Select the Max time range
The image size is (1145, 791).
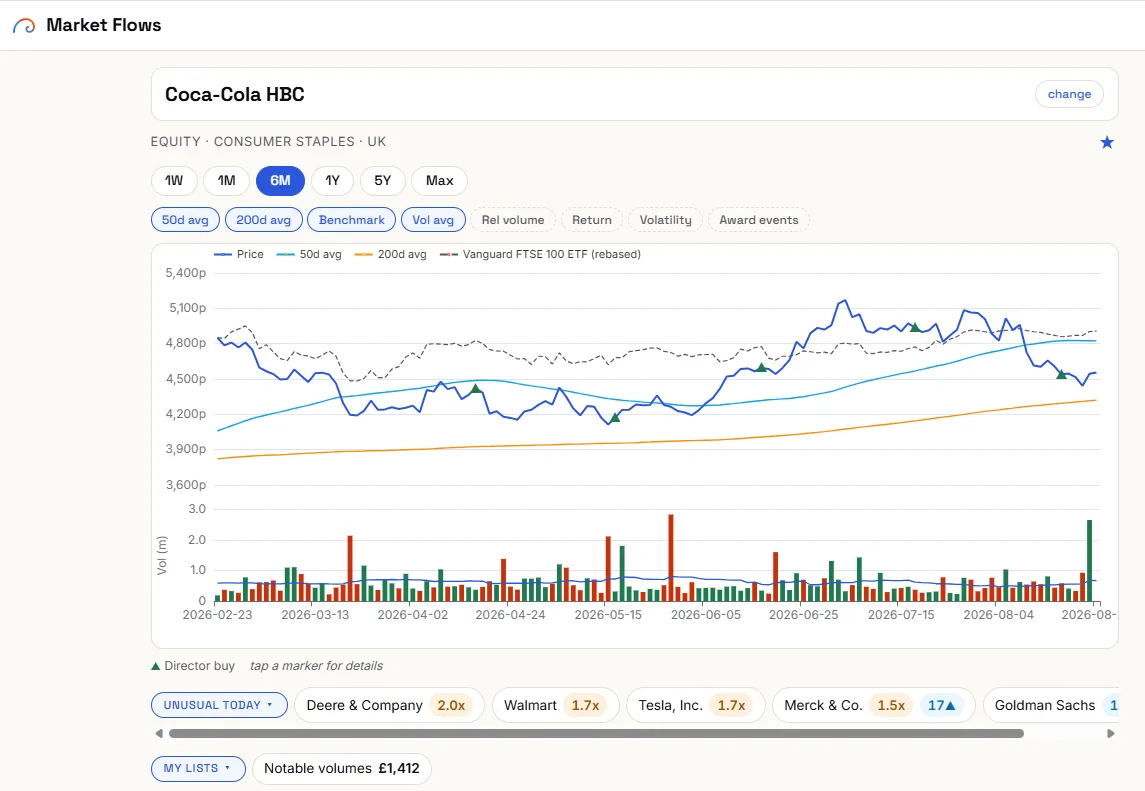click(440, 181)
